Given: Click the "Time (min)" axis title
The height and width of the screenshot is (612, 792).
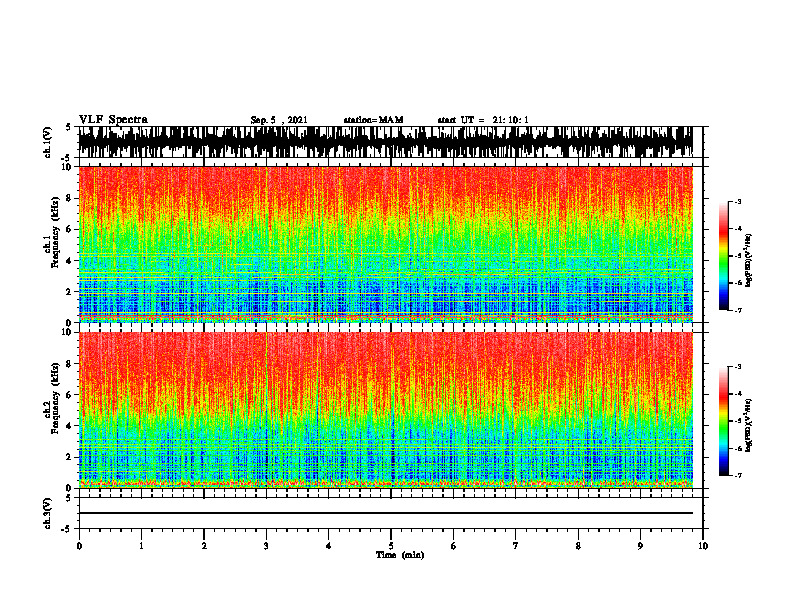Looking at the screenshot, I should (400, 555).
